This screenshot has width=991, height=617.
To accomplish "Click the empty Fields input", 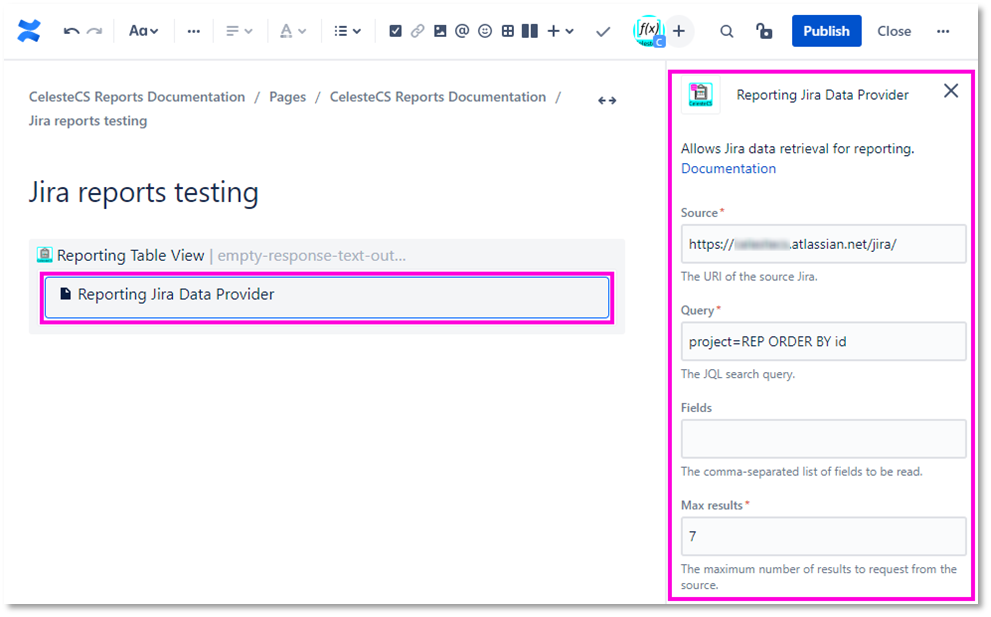I will point(823,439).
